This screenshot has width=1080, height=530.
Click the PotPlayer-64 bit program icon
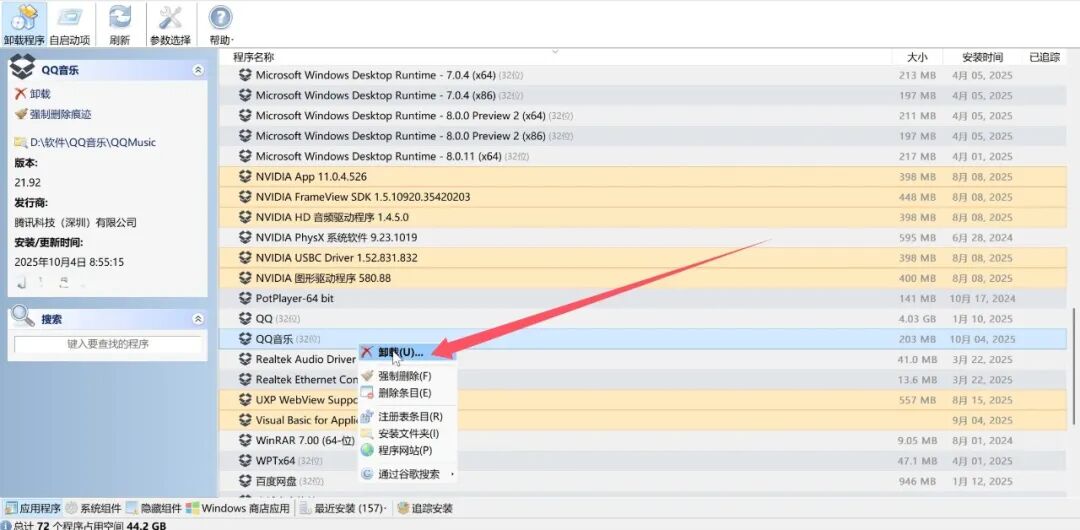[x=245, y=298]
